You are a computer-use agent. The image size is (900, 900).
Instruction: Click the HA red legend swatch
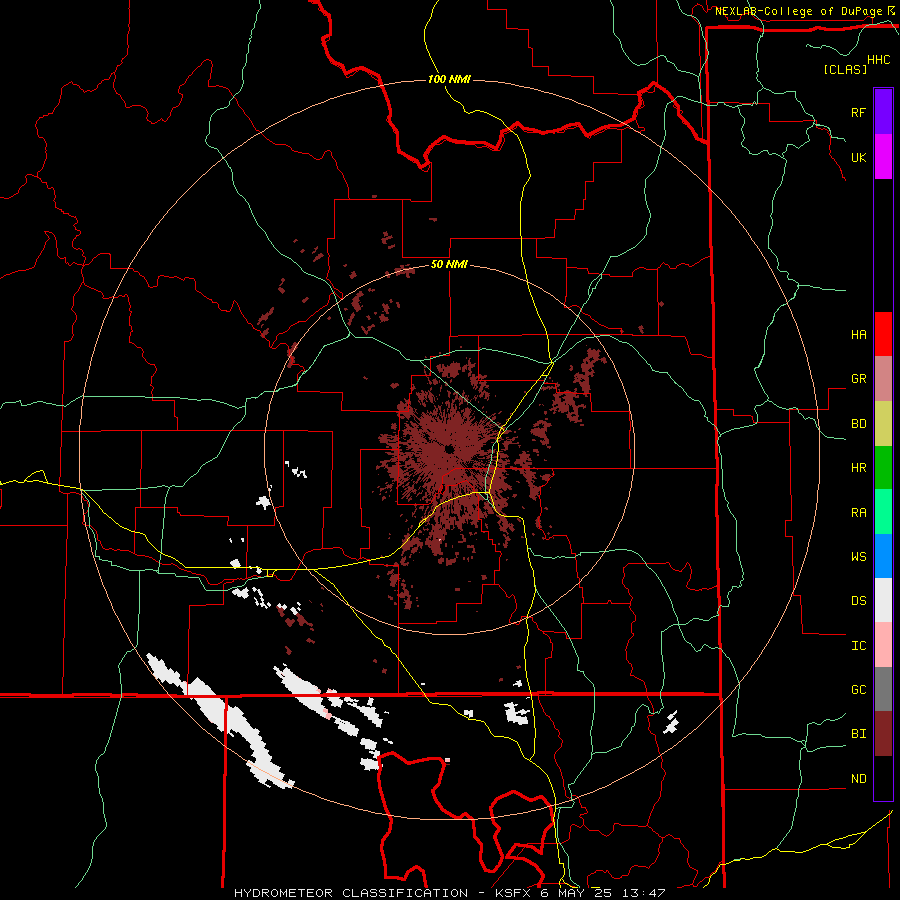[x=883, y=334]
